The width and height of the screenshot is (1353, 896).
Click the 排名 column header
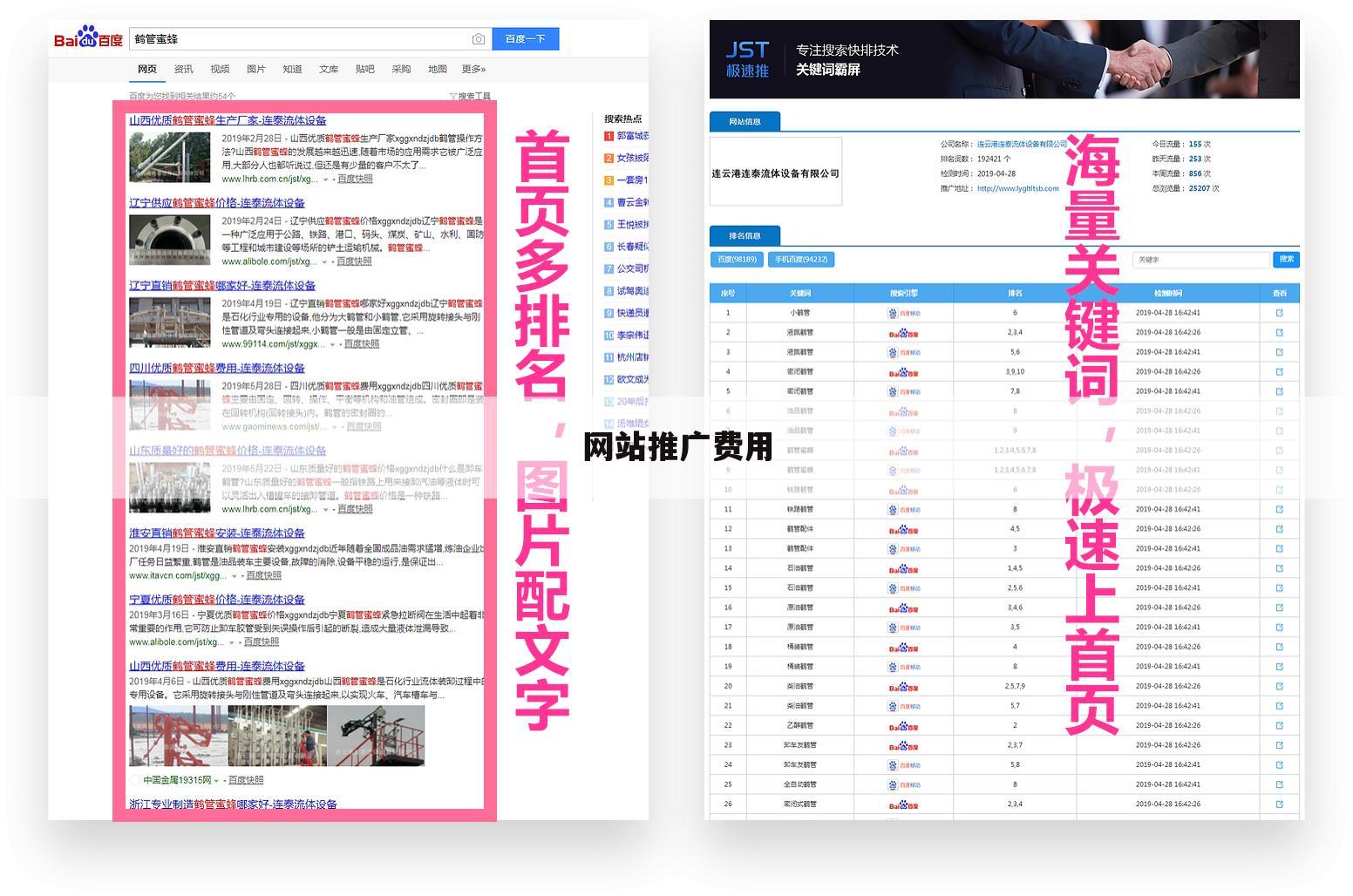[1015, 293]
